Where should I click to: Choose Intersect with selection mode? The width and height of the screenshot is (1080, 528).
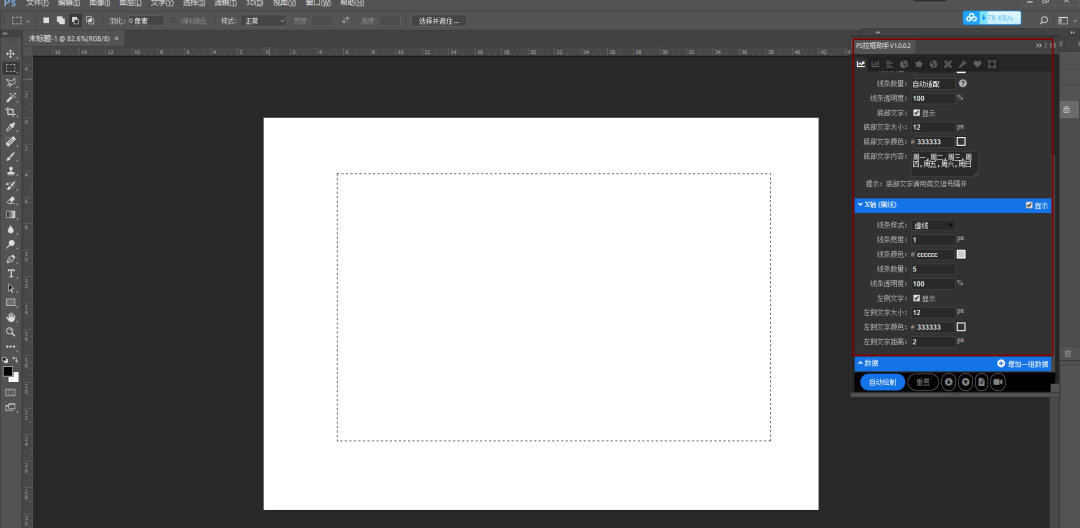(x=90, y=21)
